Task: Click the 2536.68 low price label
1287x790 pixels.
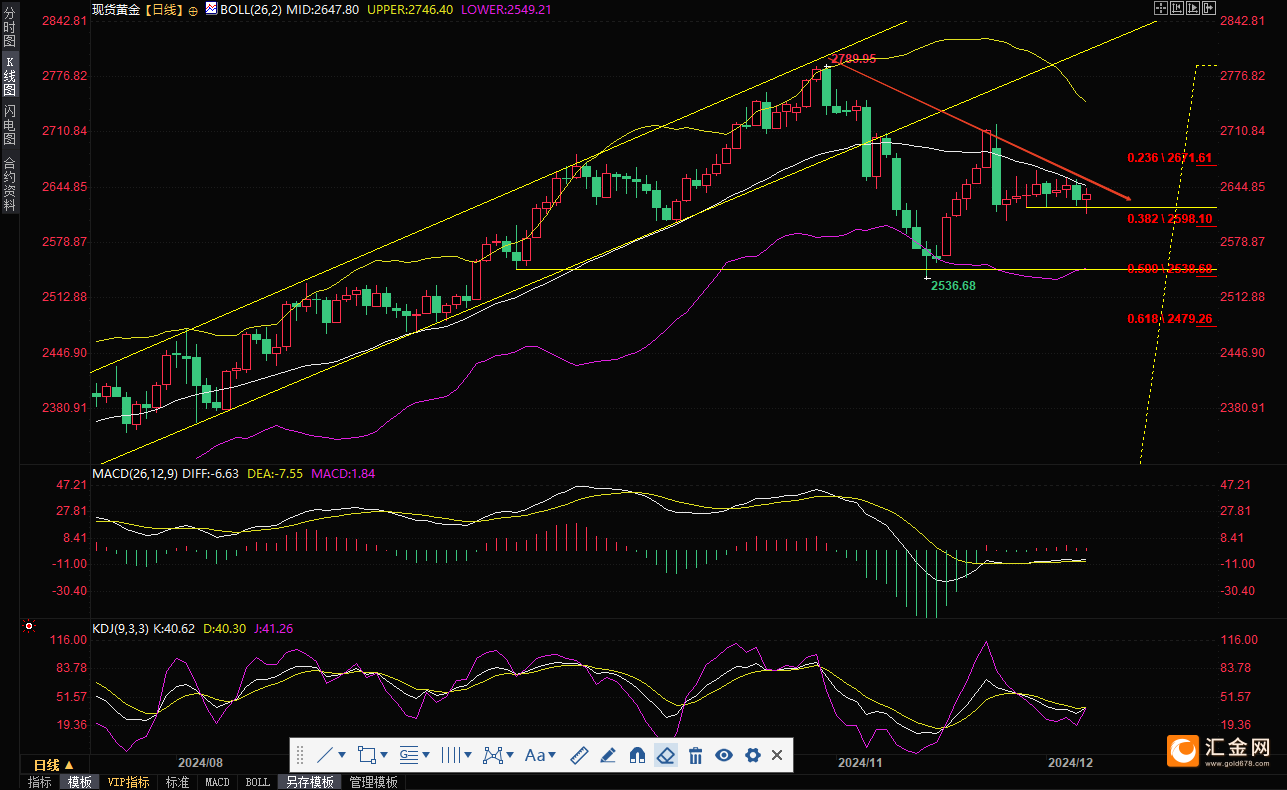Action: 955,285
